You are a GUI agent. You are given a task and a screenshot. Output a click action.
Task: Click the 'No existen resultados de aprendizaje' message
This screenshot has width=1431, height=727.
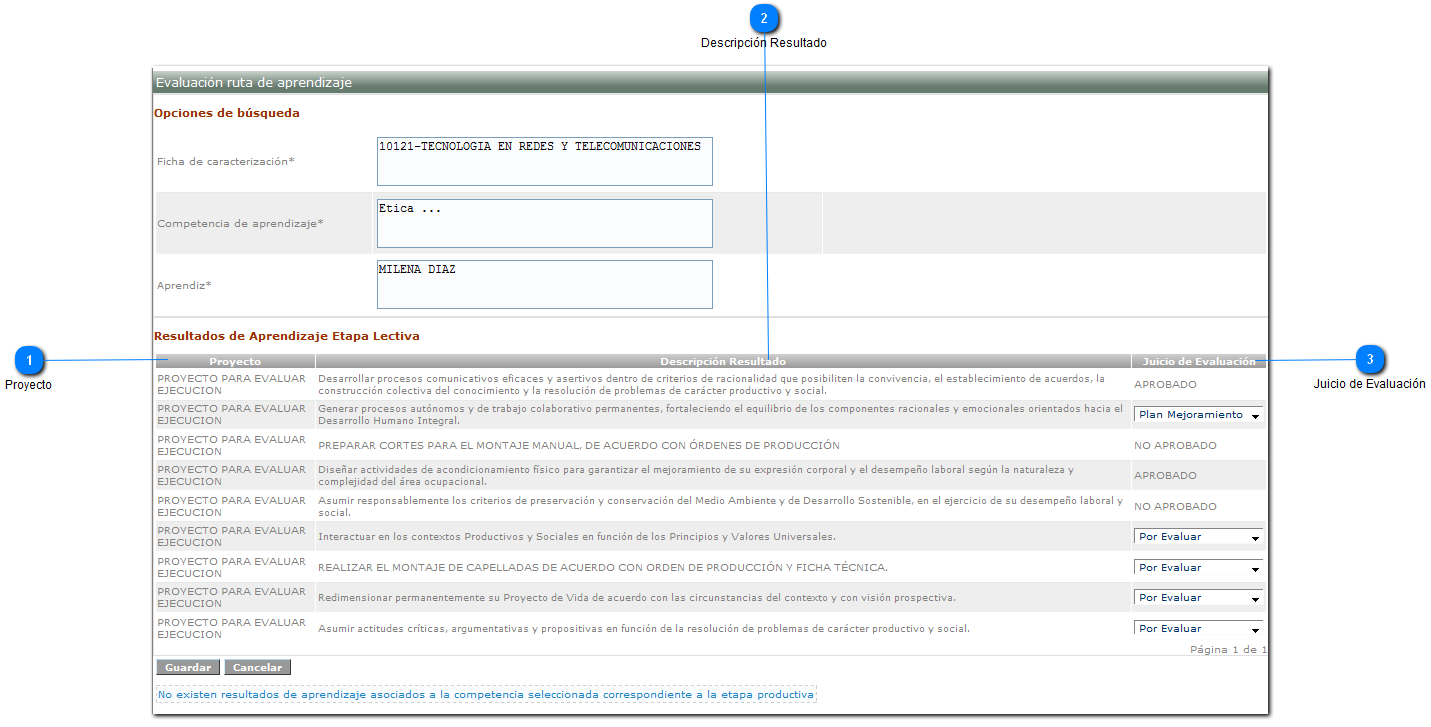click(x=486, y=694)
